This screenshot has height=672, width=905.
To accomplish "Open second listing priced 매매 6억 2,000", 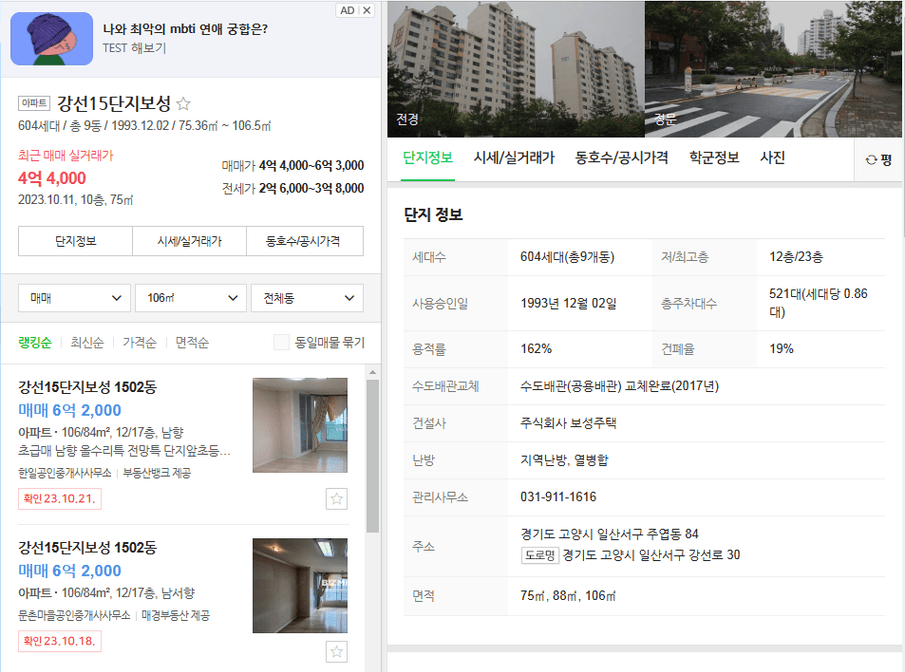I will tap(70, 570).
